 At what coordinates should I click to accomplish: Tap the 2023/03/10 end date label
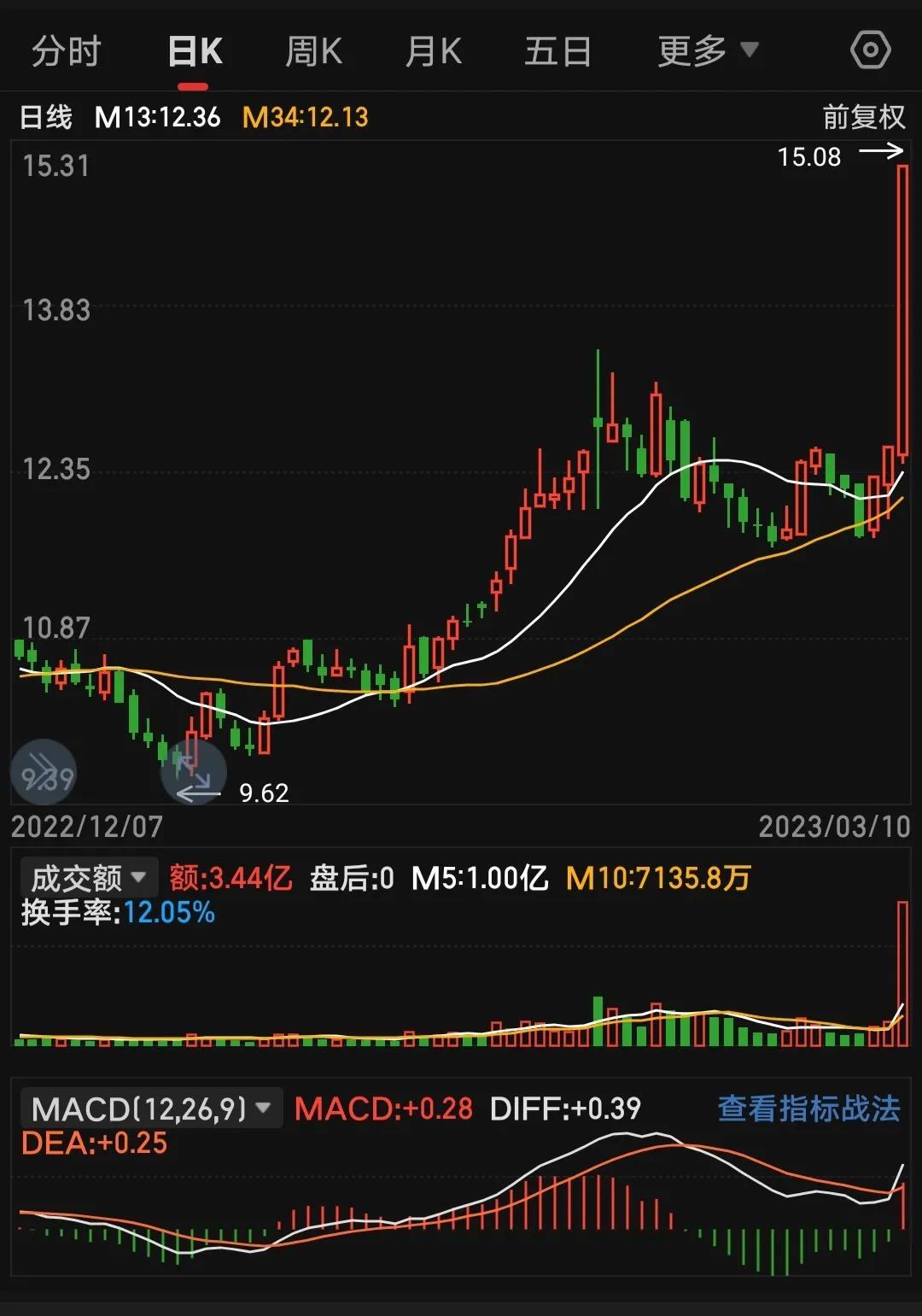pos(834,827)
